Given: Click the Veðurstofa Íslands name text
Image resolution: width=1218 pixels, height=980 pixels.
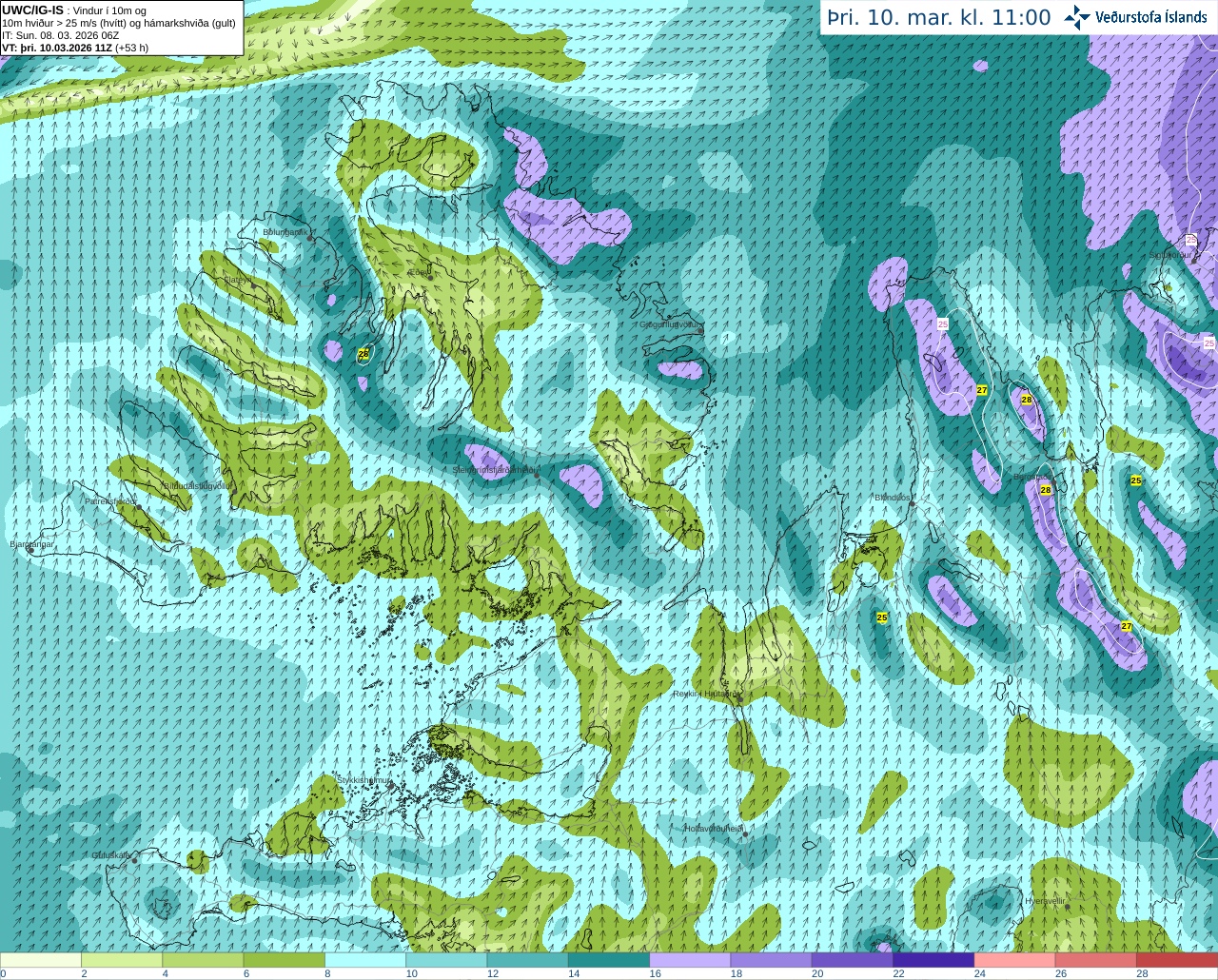Looking at the screenshot, I should tap(1151, 17).
